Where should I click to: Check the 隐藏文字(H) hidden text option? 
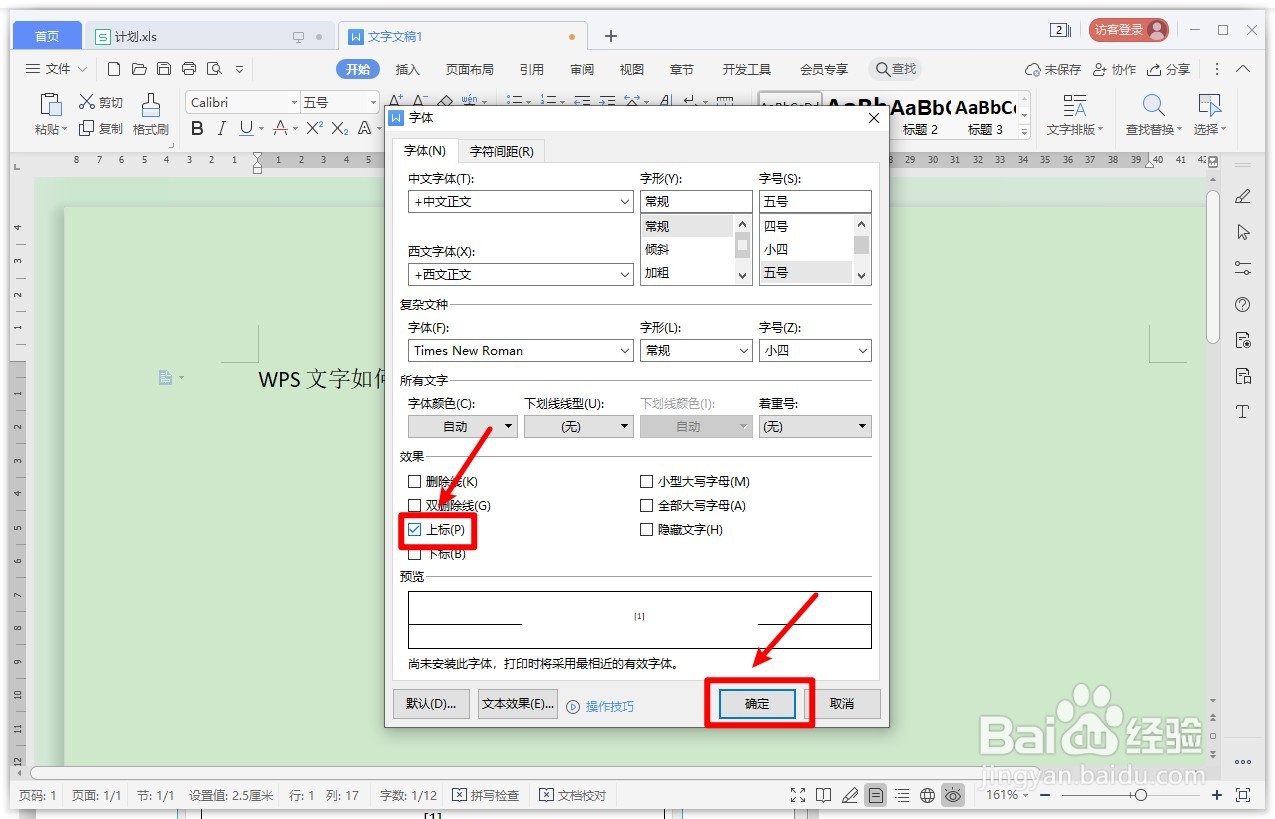(x=647, y=529)
